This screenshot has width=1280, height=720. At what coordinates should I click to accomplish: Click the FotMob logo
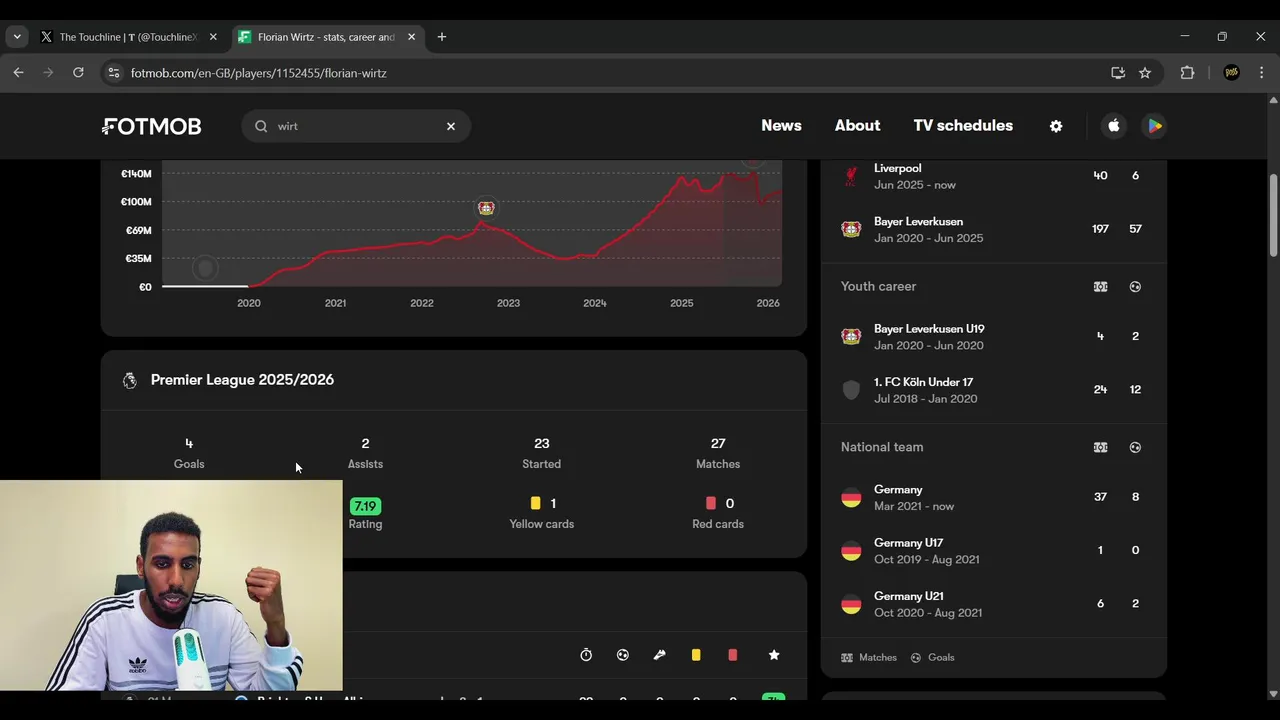pyautogui.click(x=152, y=126)
